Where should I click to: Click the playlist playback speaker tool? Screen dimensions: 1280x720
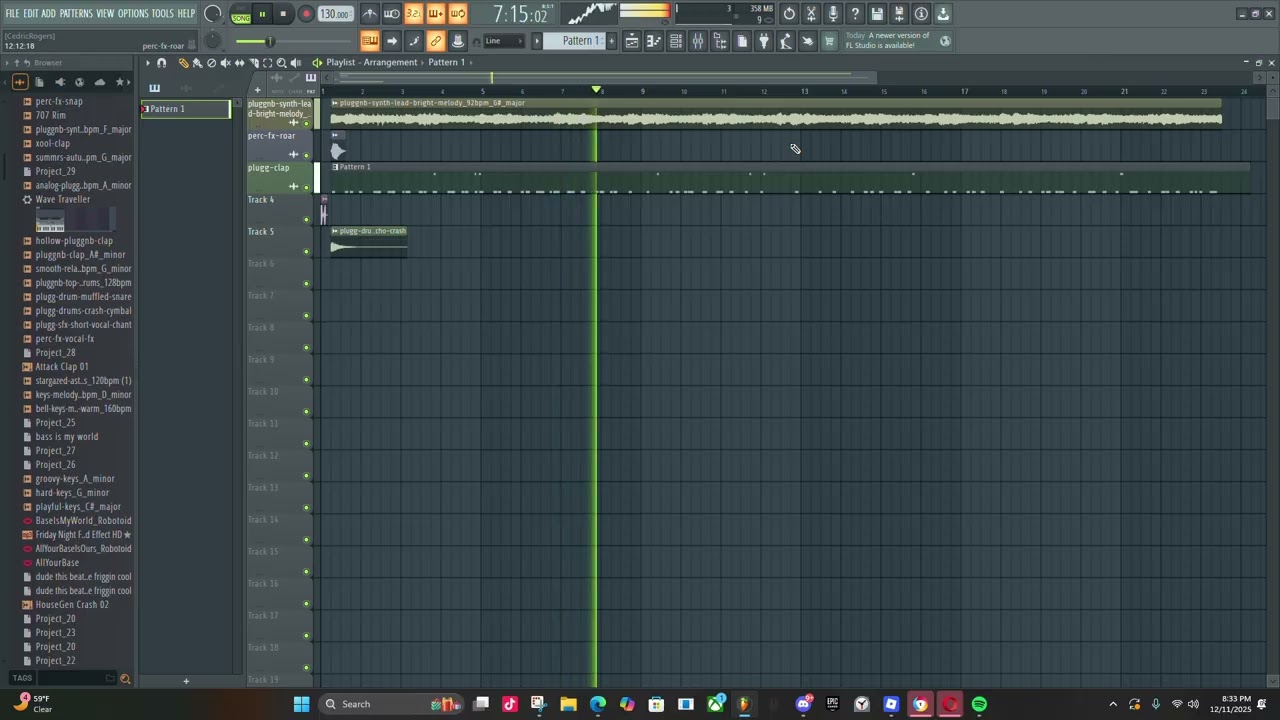point(295,63)
